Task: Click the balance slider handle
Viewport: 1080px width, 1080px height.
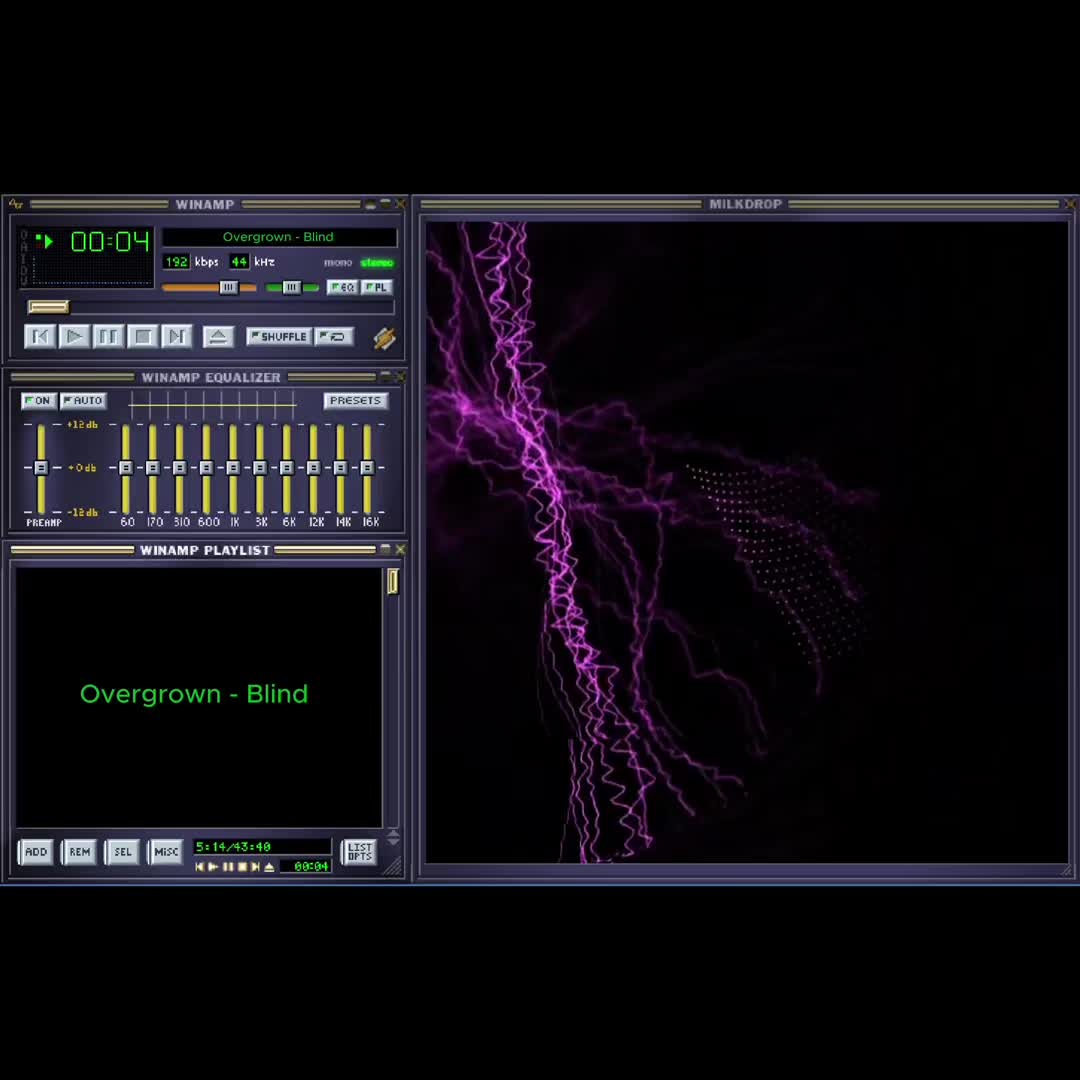Action: [x=291, y=287]
